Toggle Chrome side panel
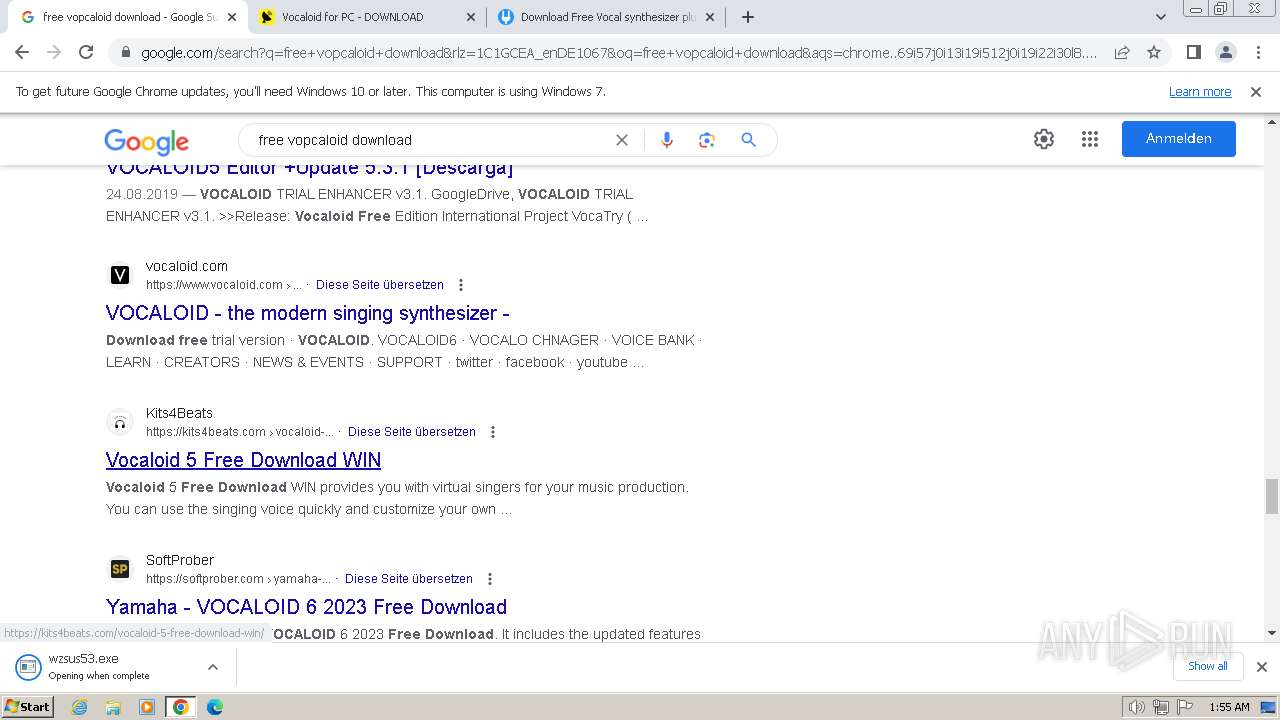Image resolution: width=1280 pixels, height=720 pixels. click(1193, 52)
